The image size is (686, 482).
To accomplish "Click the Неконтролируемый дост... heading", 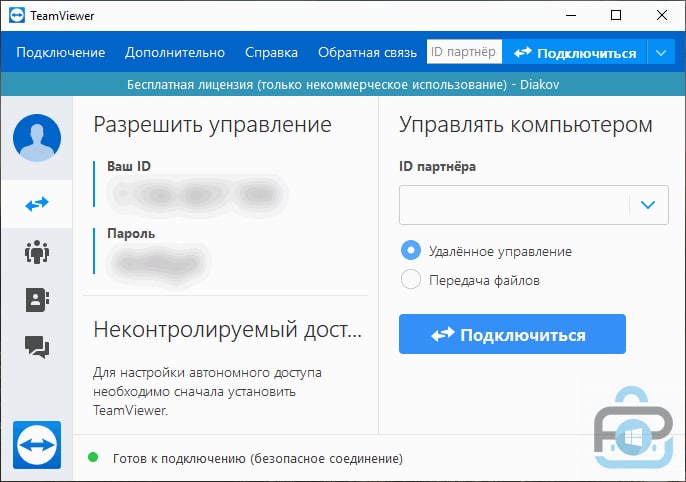I will pos(228,329).
